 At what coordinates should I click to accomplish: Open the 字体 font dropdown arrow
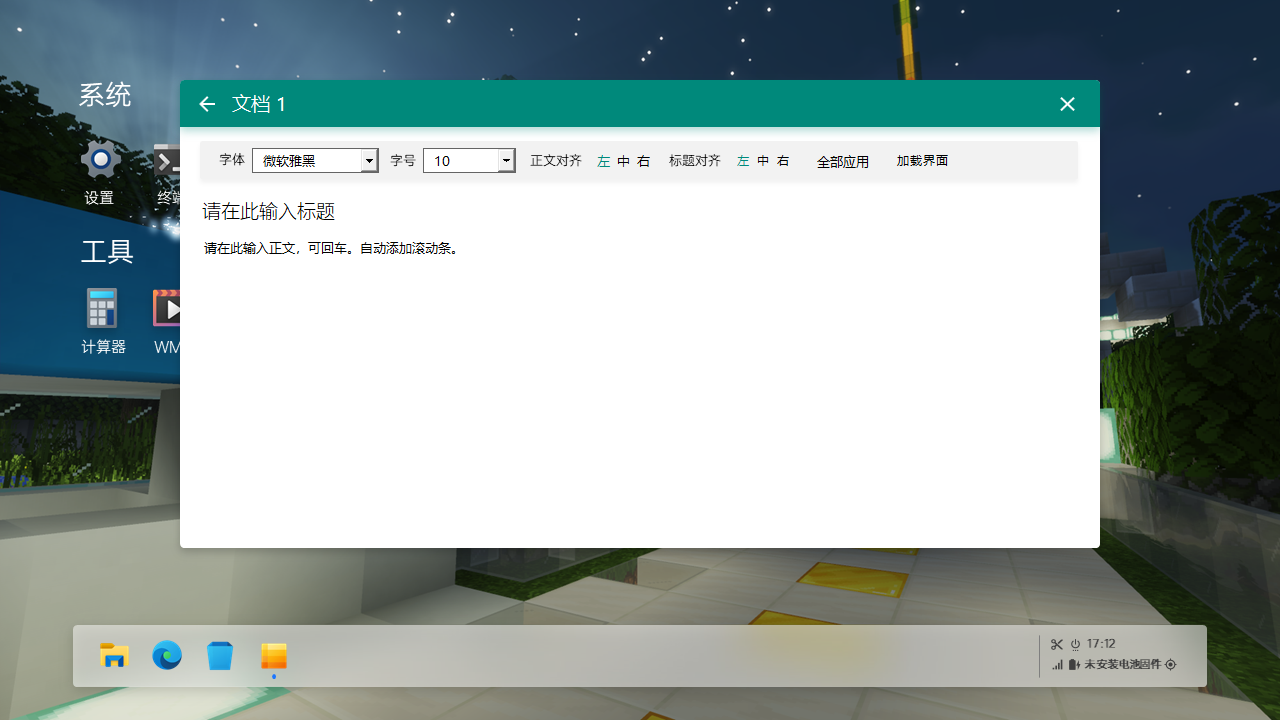pyautogui.click(x=370, y=161)
